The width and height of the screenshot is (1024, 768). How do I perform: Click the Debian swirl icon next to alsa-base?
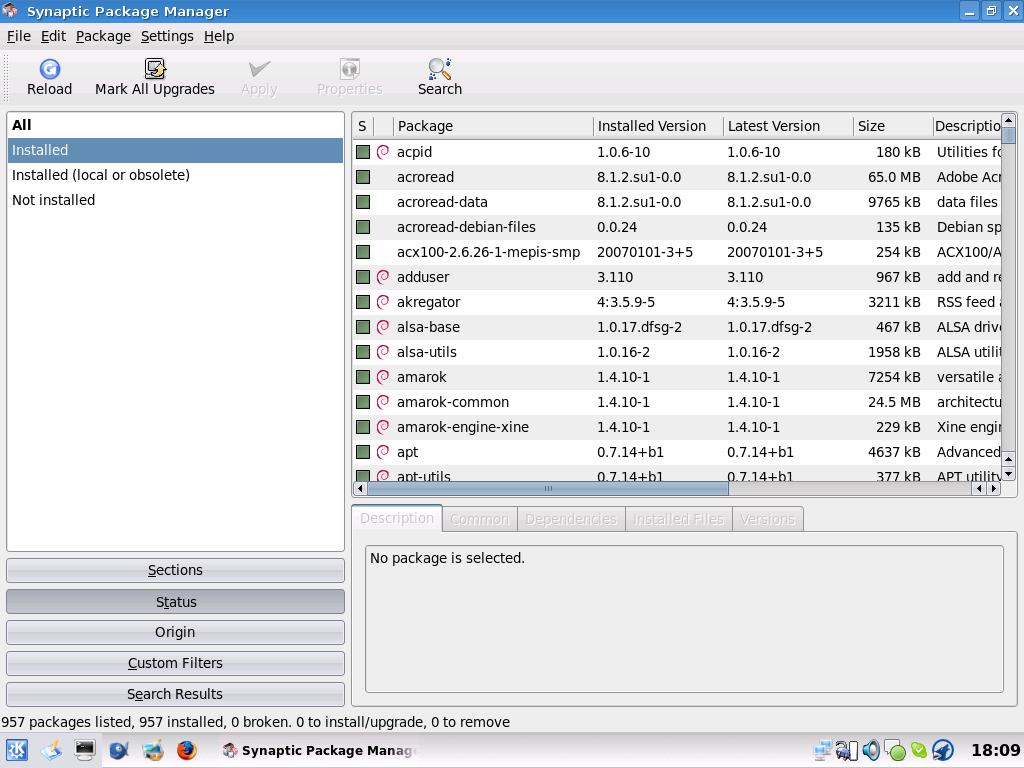pos(383,327)
